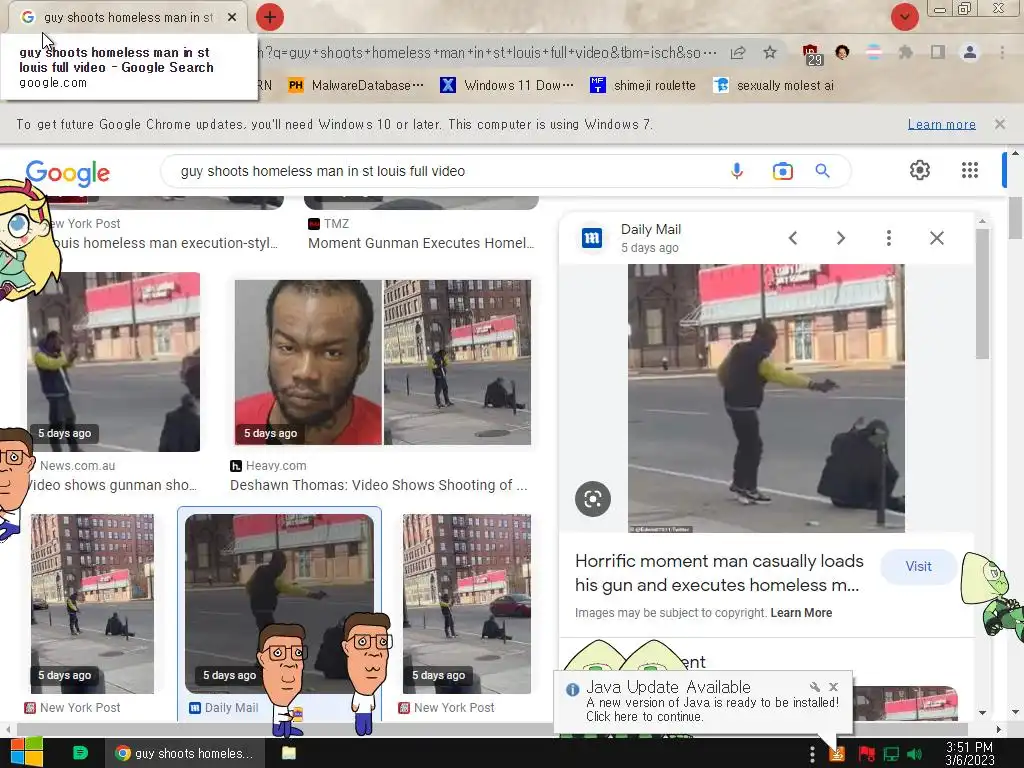Open the MalwareDatabase bookmark

pyautogui.click(x=356, y=85)
